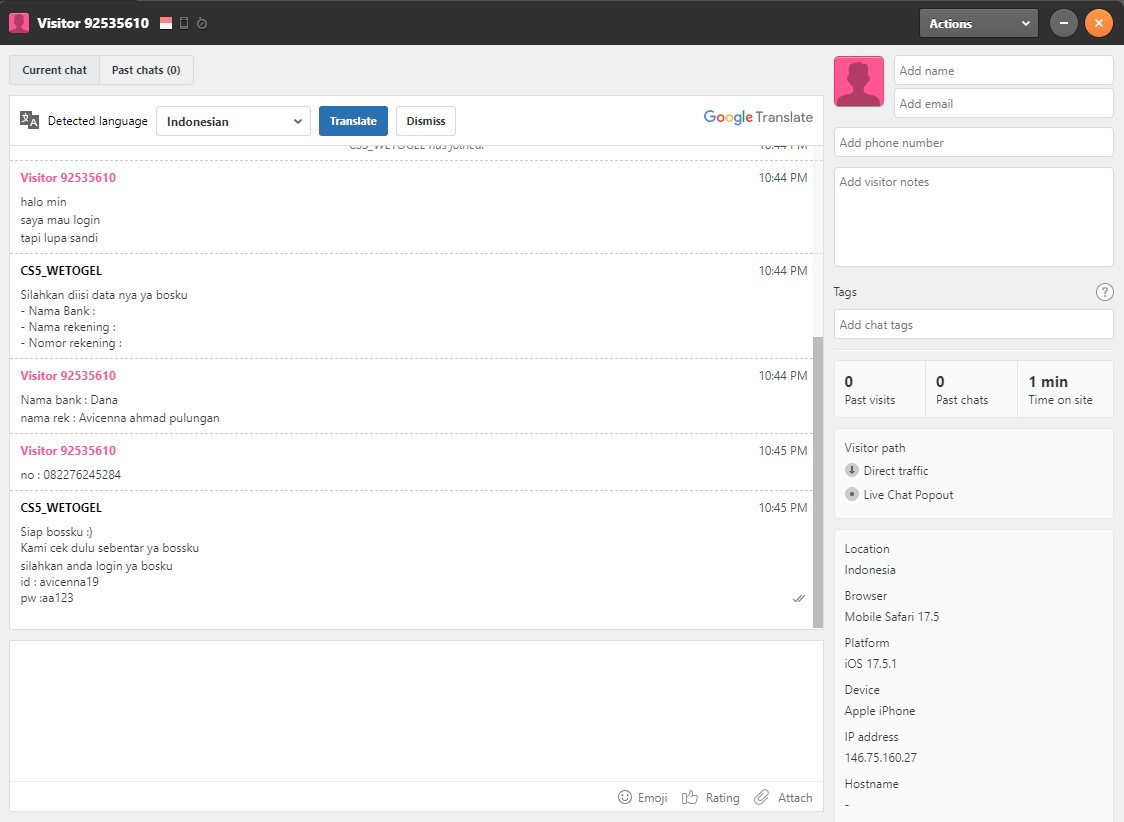Click the translate language icon beside Detected language
The width and height of the screenshot is (1124, 822).
(29, 120)
